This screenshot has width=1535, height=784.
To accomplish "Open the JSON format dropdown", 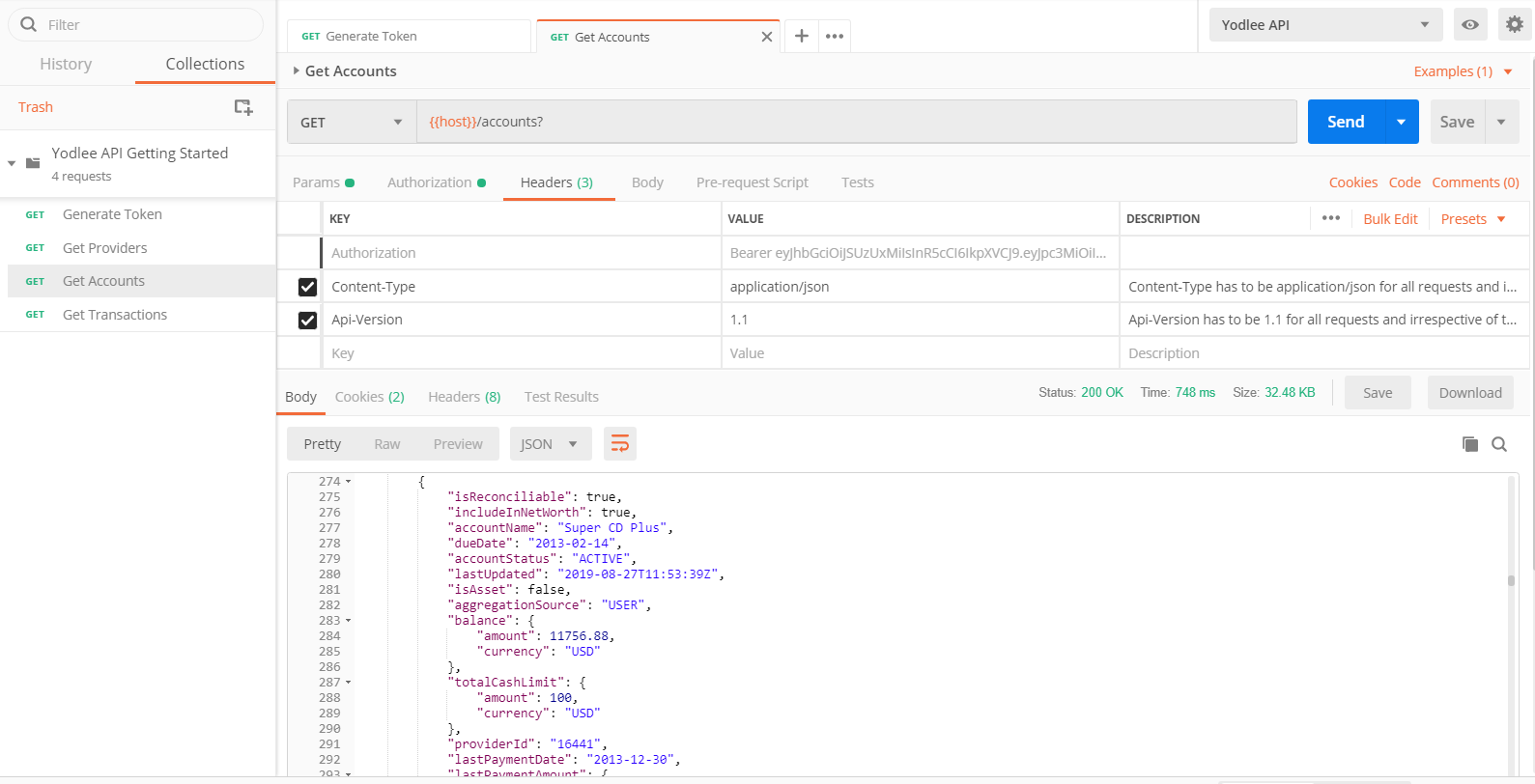I will click(549, 444).
